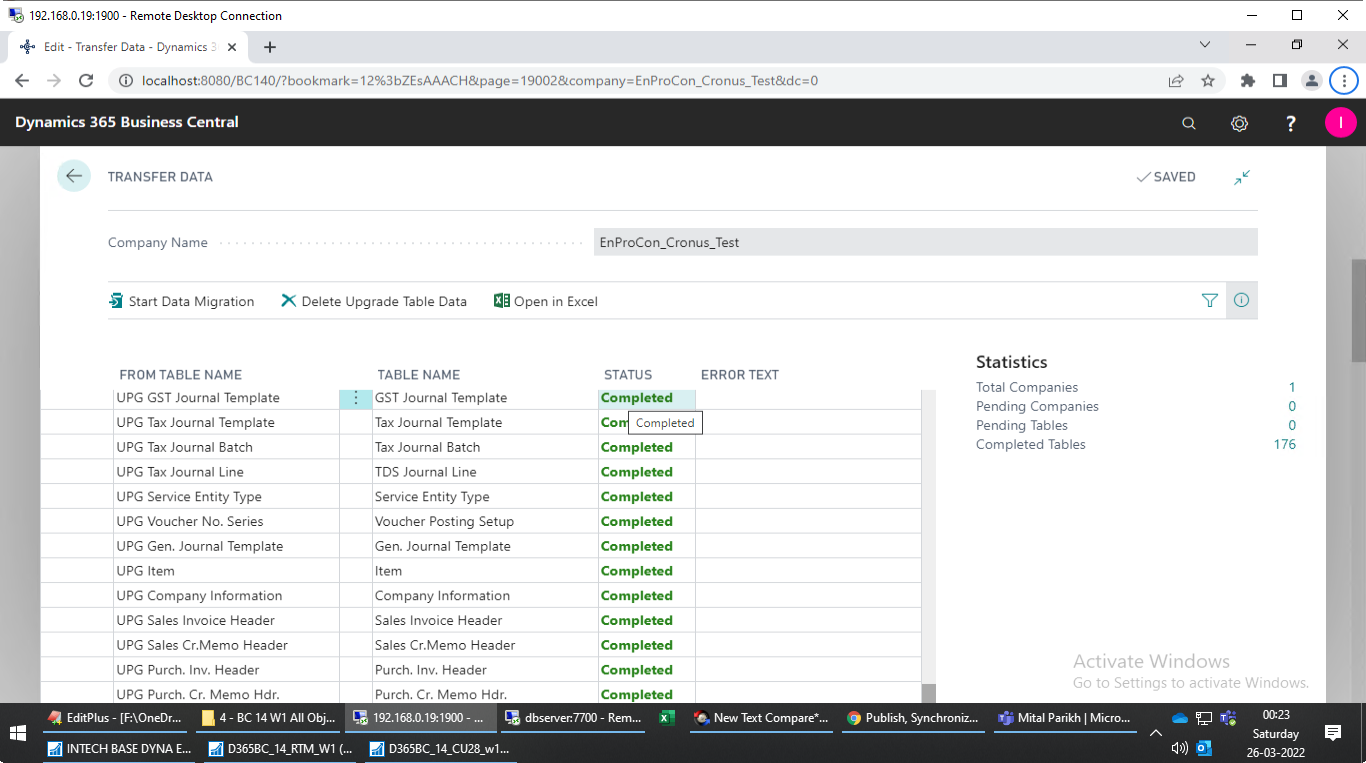
Task: Click the ERROR TEXT column header
Action: 739,375
